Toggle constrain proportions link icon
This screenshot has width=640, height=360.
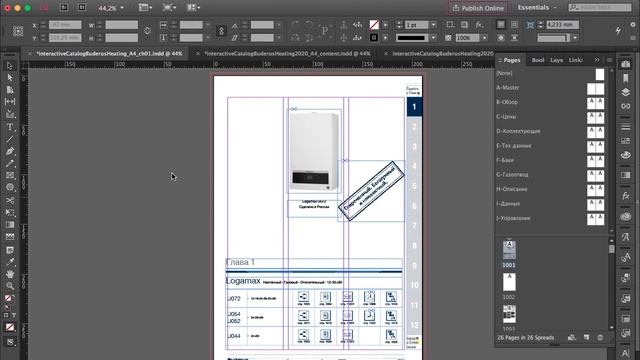click(147, 31)
